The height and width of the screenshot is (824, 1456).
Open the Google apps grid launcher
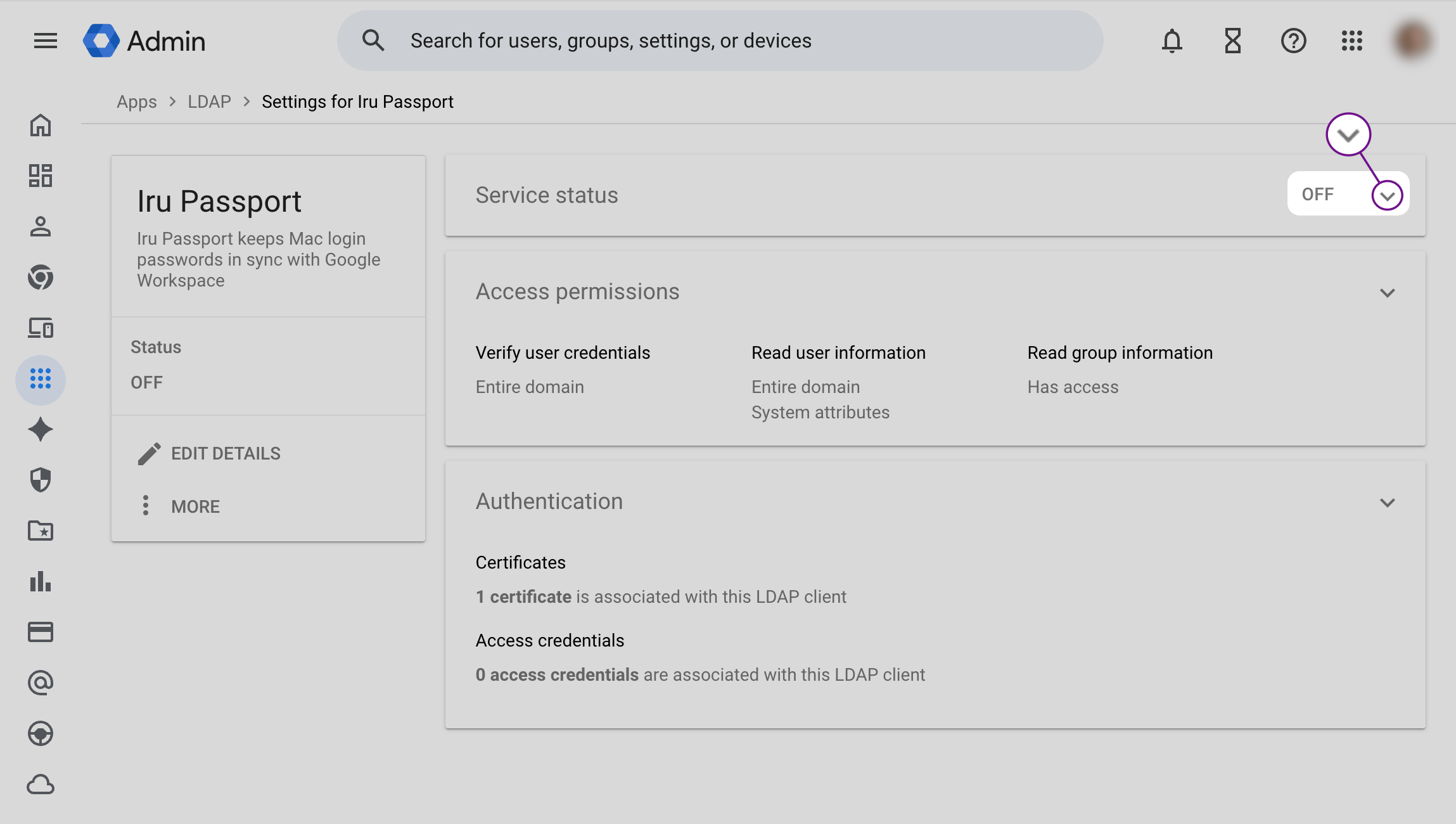(x=1352, y=41)
